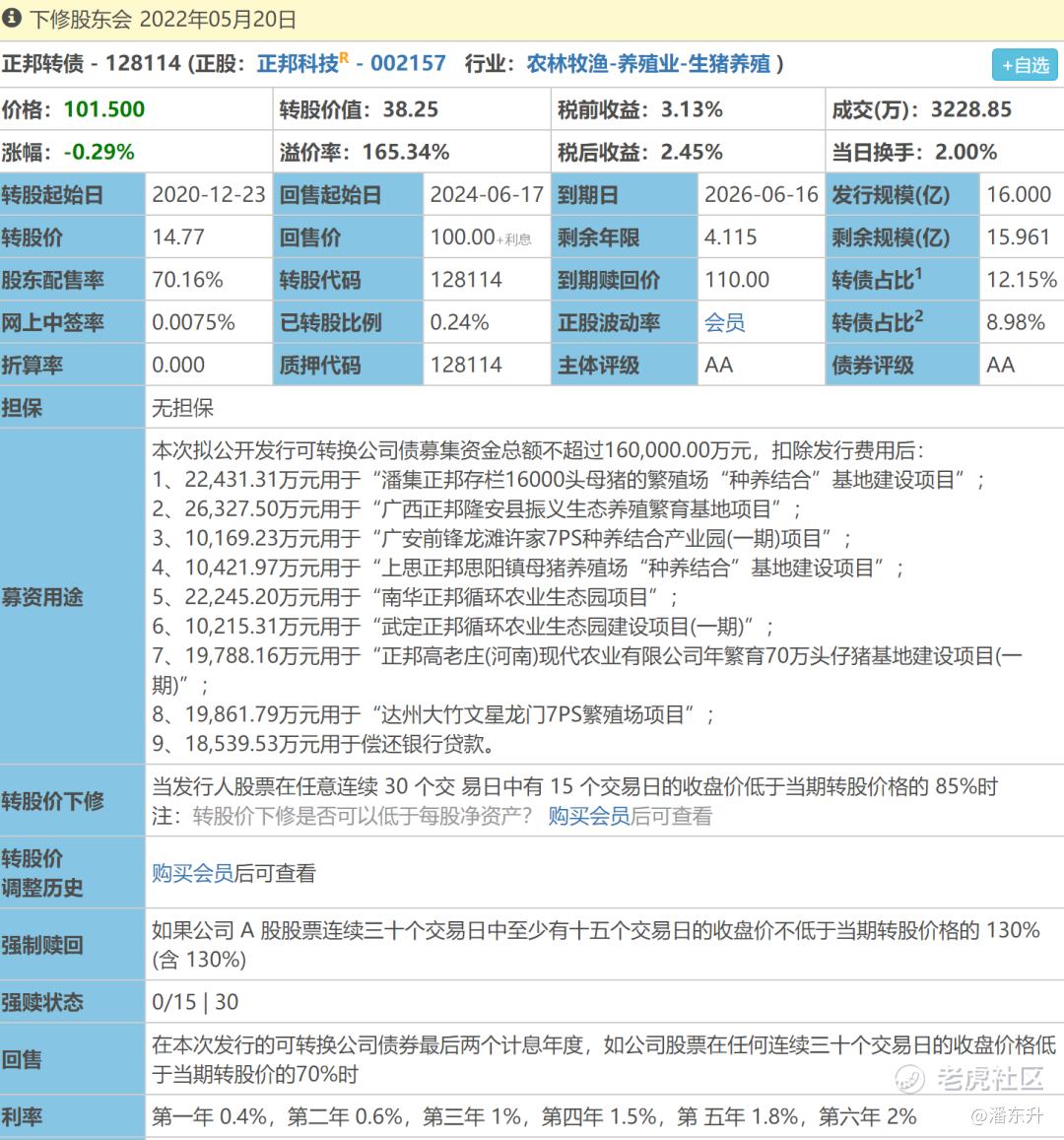Click the 转债占比2 value 8.98%
This screenshot has width=1064, height=1140.
point(1016,322)
